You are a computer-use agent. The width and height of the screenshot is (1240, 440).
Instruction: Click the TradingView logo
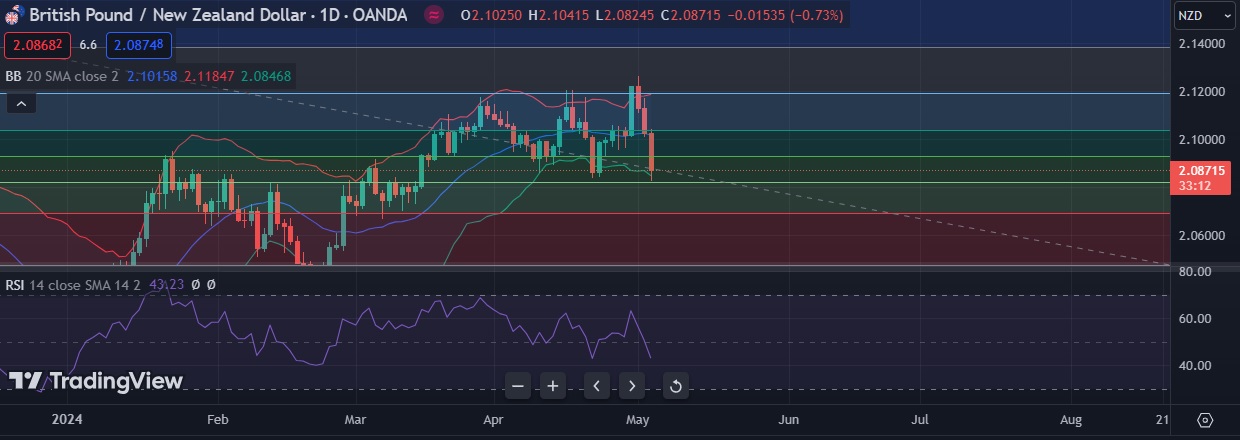[x=96, y=381]
